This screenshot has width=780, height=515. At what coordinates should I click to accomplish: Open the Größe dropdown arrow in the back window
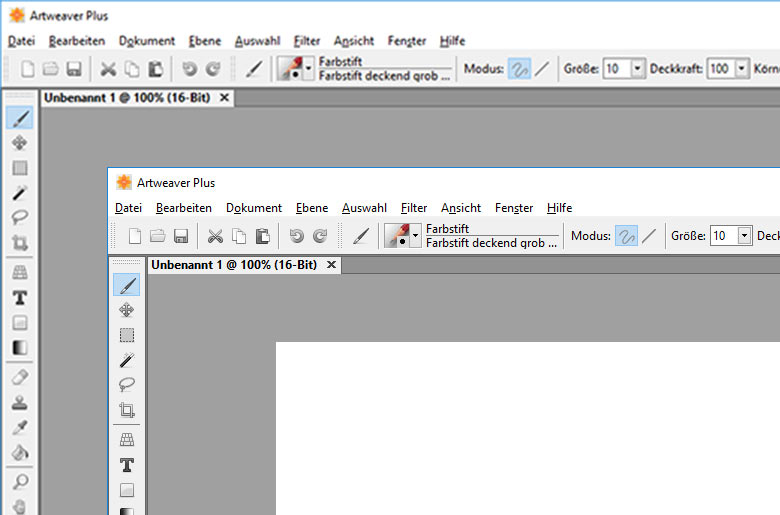(637, 69)
